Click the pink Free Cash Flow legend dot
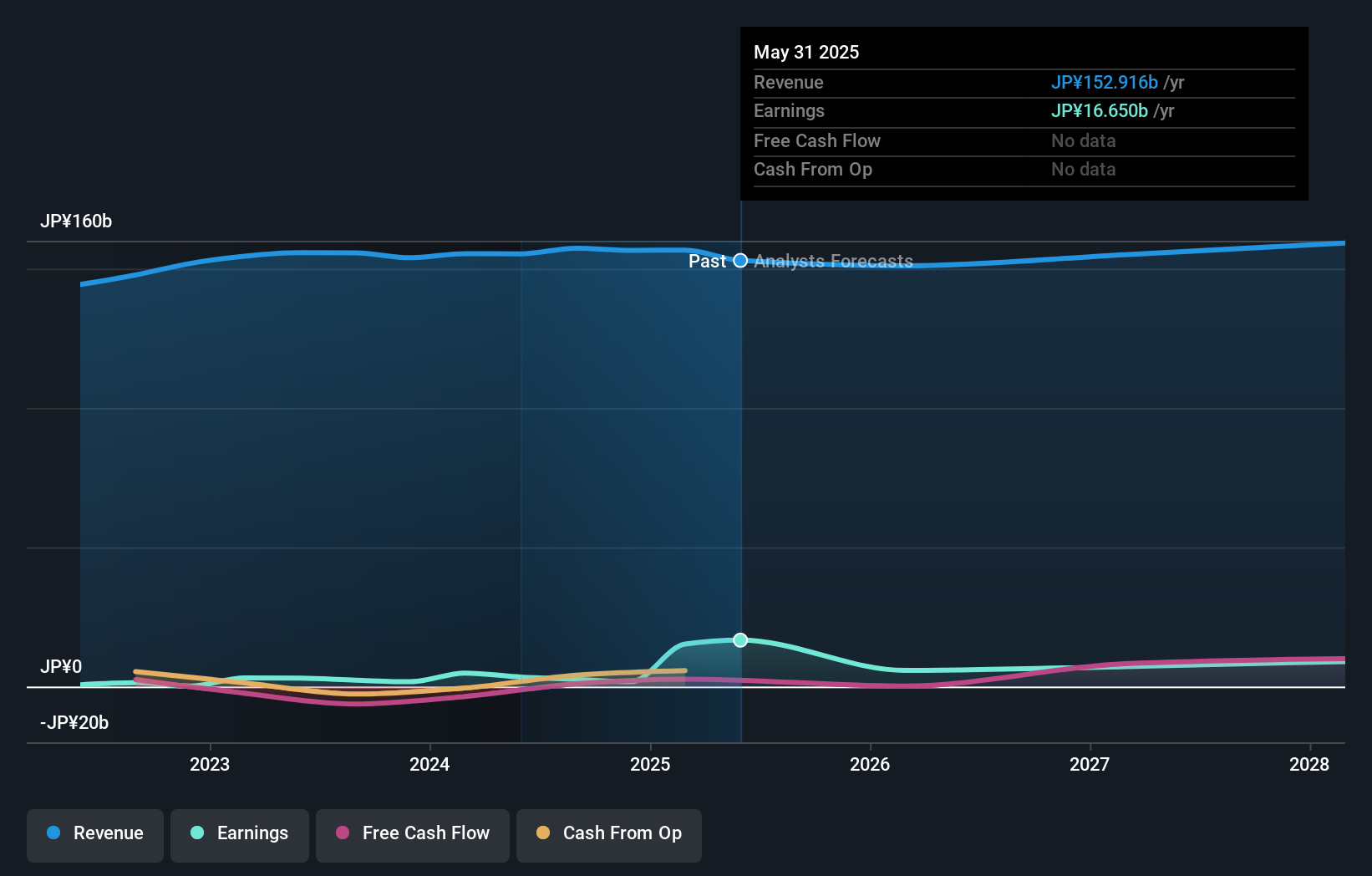Viewport: 1372px width, 876px height. (343, 833)
